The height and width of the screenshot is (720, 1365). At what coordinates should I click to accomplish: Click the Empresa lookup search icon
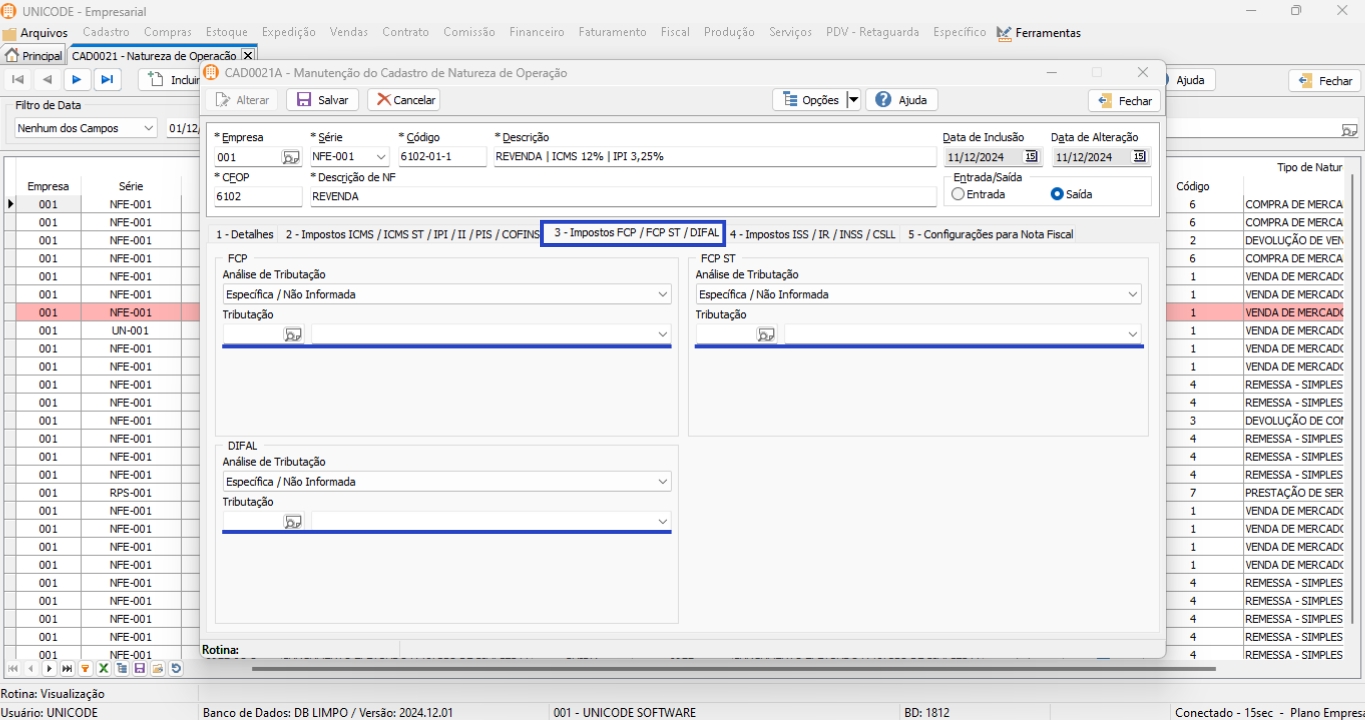click(x=290, y=157)
